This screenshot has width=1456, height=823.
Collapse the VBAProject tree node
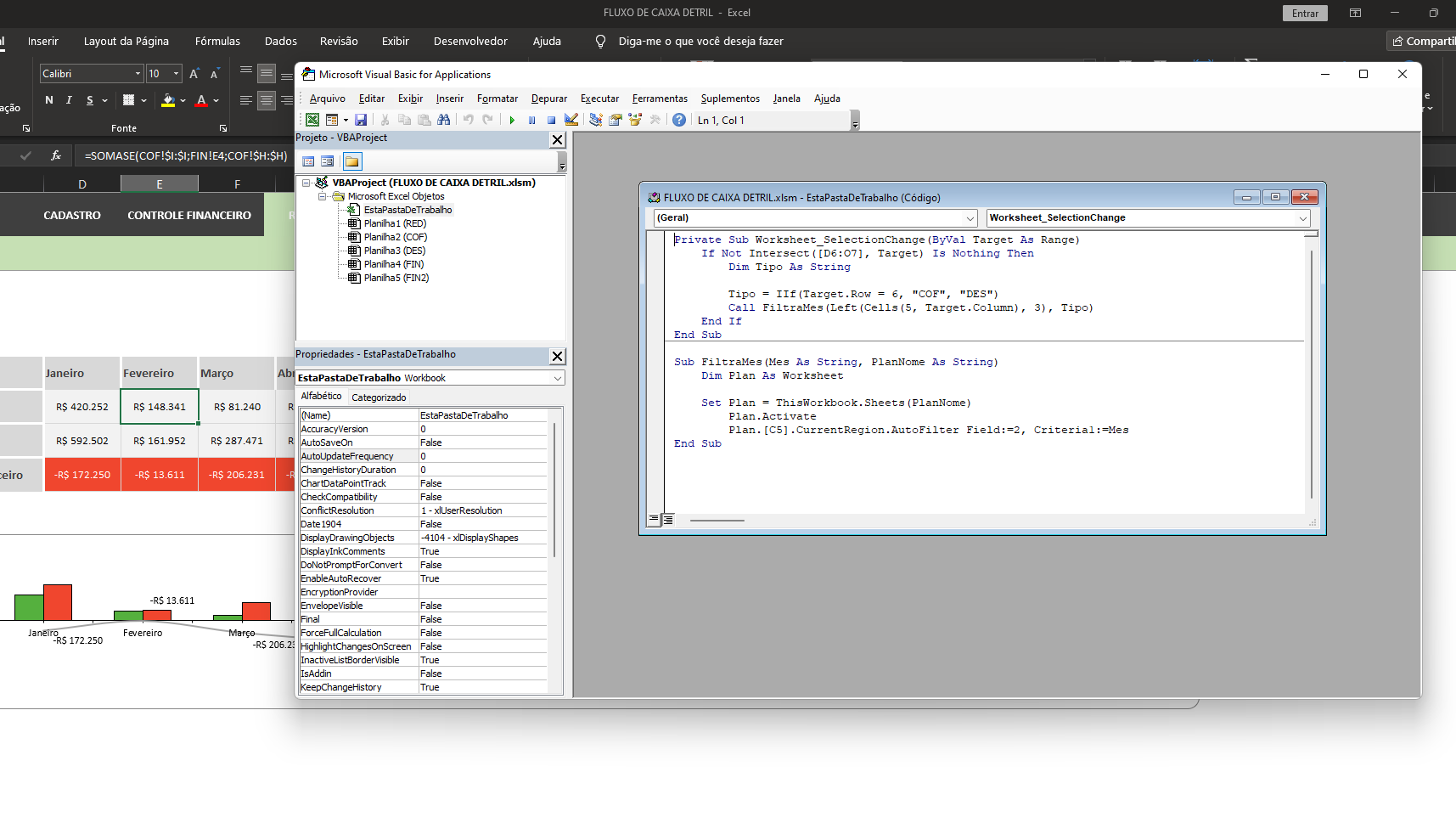pos(306,183)
